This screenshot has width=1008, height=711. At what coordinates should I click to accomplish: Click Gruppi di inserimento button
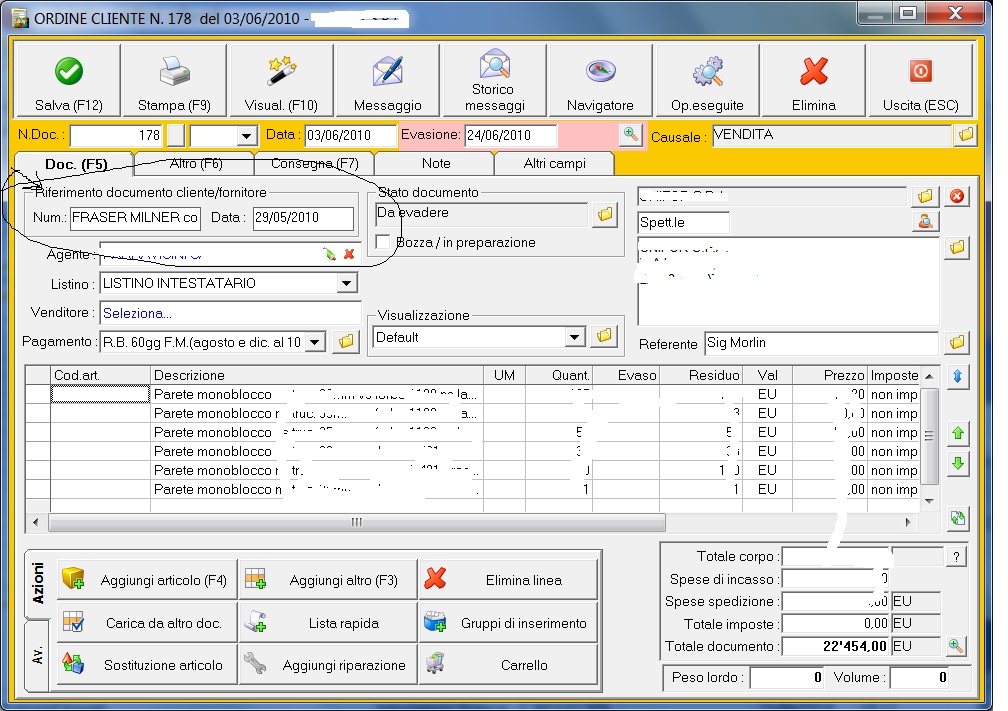[x=508, y=622]
